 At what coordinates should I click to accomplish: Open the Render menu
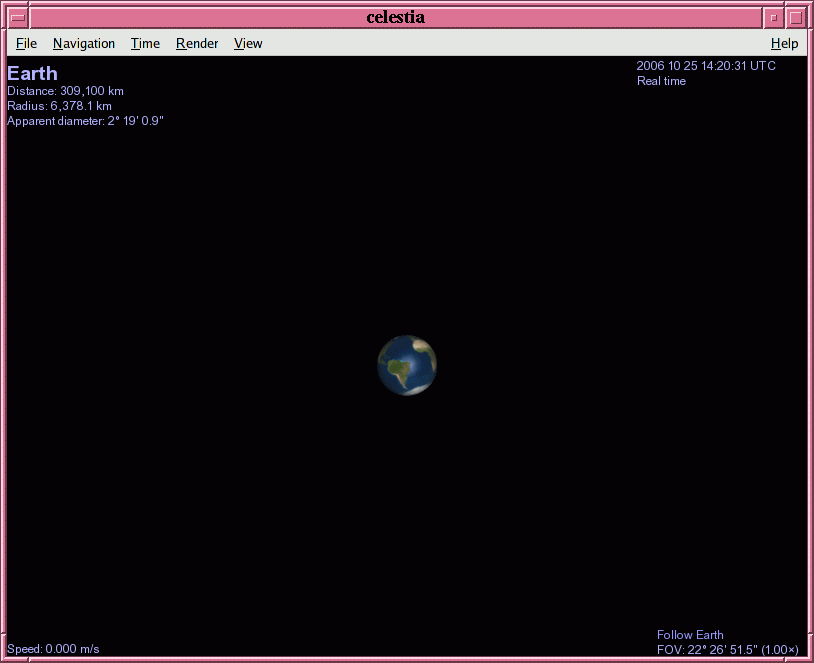197,43
